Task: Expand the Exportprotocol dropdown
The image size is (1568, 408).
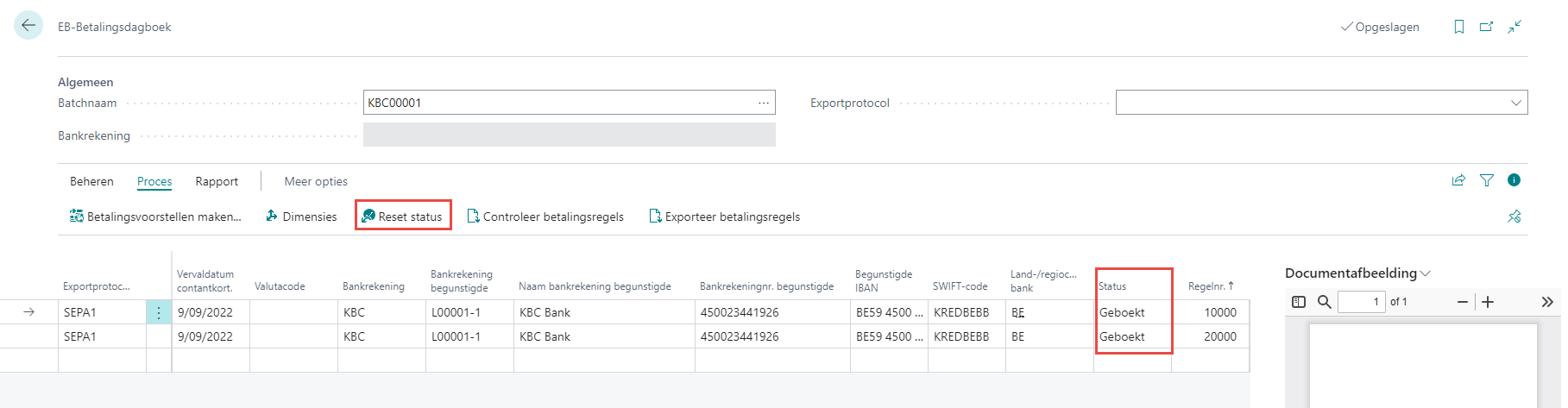Action: [x=1515, y=103]
